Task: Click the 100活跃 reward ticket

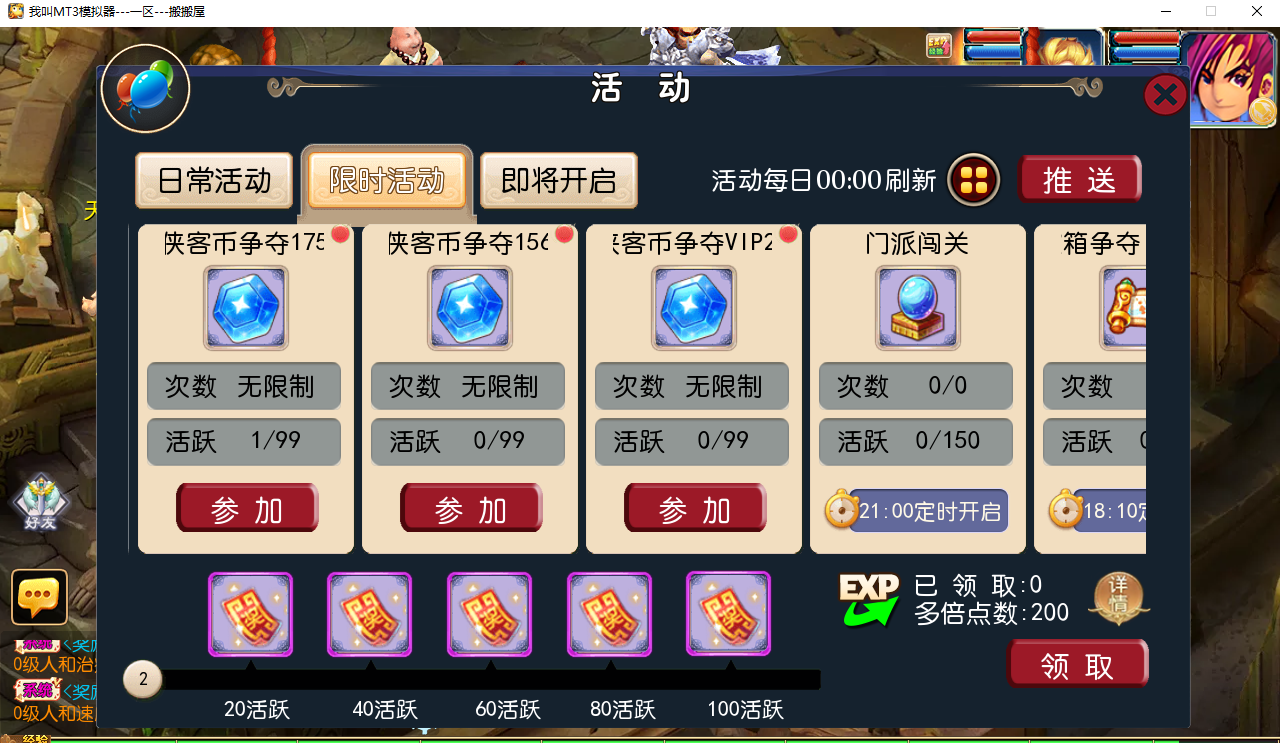Action: coord(728,614)
